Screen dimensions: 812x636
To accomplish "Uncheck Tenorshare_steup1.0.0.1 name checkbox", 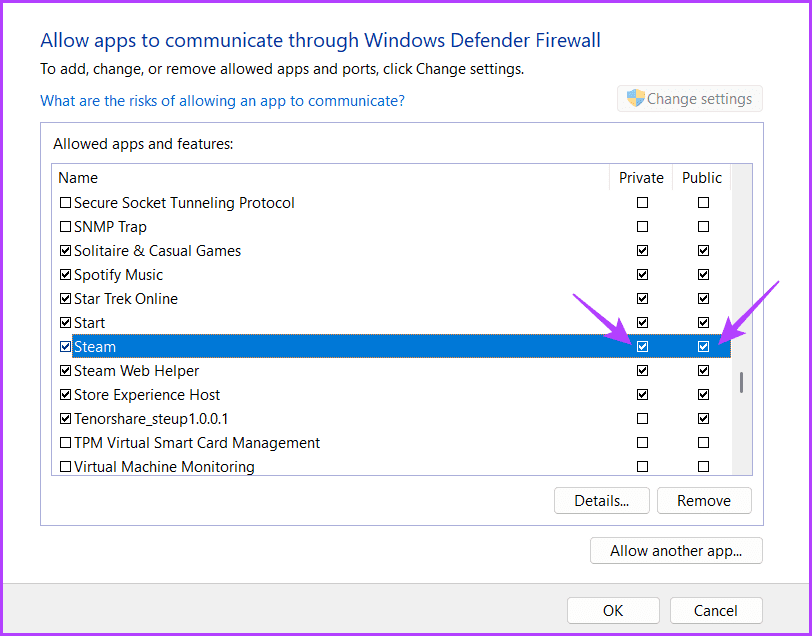I will click(65, 418).
